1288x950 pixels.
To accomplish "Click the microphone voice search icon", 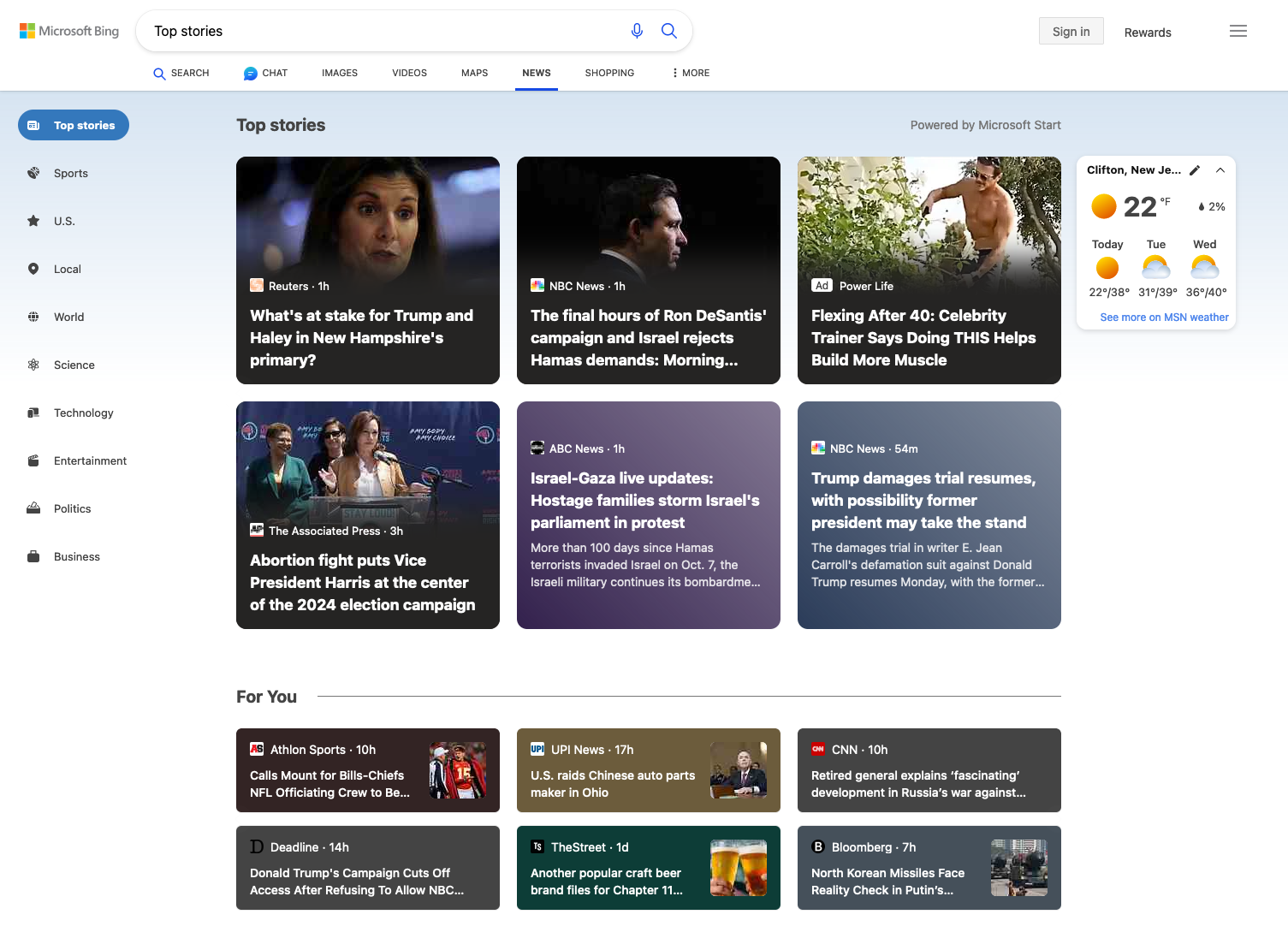I will [637, 31].
